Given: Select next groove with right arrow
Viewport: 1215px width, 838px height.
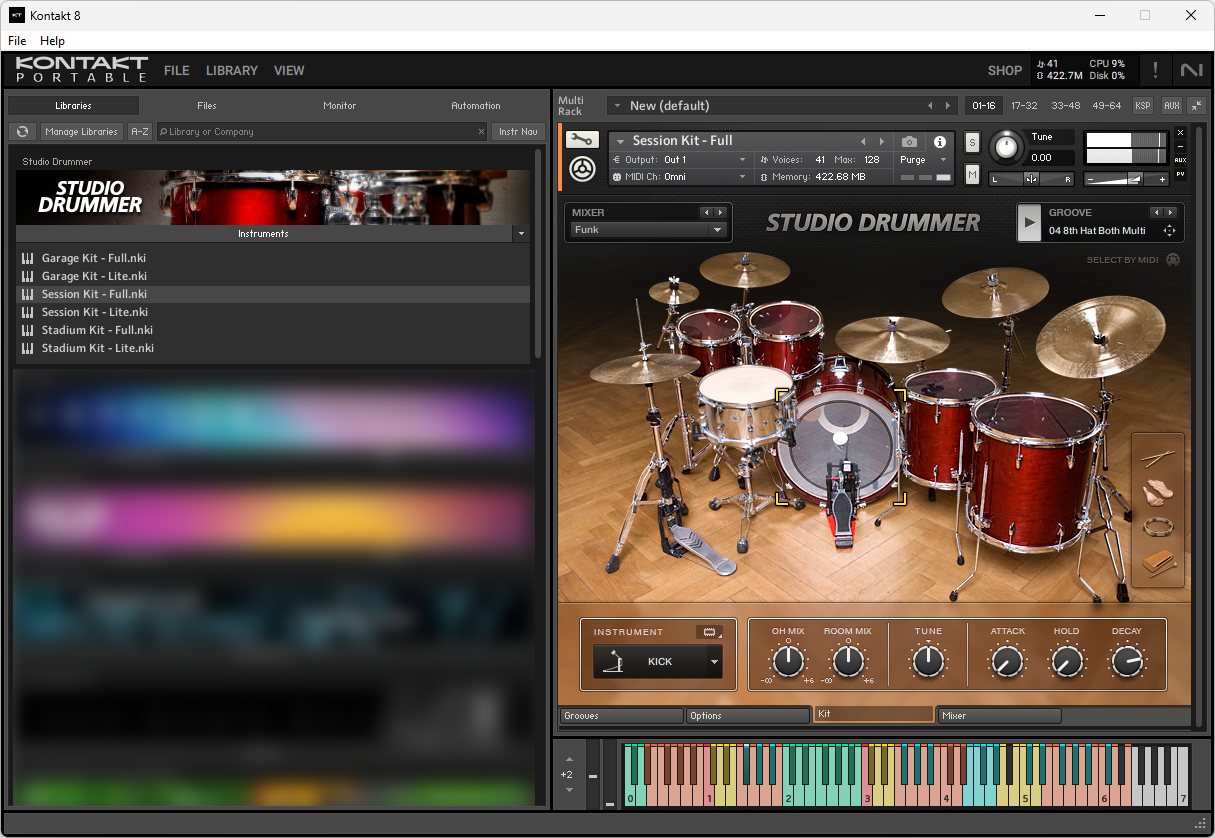Looking at the screenshot, I should pos(1169,212).
